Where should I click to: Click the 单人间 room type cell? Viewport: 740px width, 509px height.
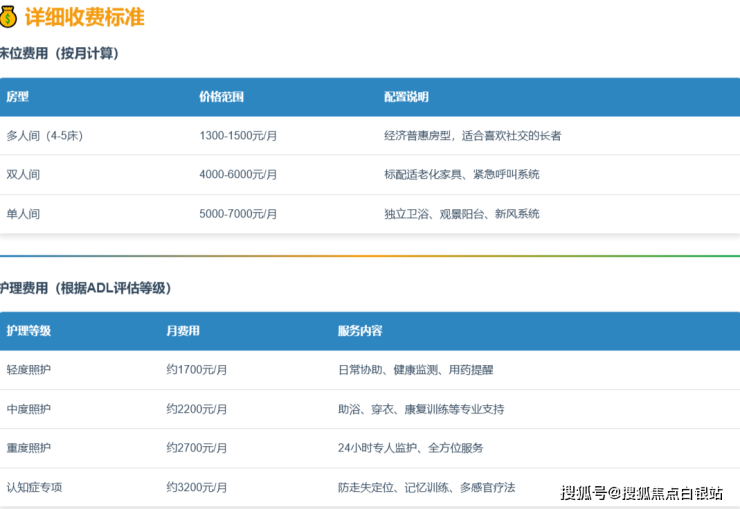23,214
